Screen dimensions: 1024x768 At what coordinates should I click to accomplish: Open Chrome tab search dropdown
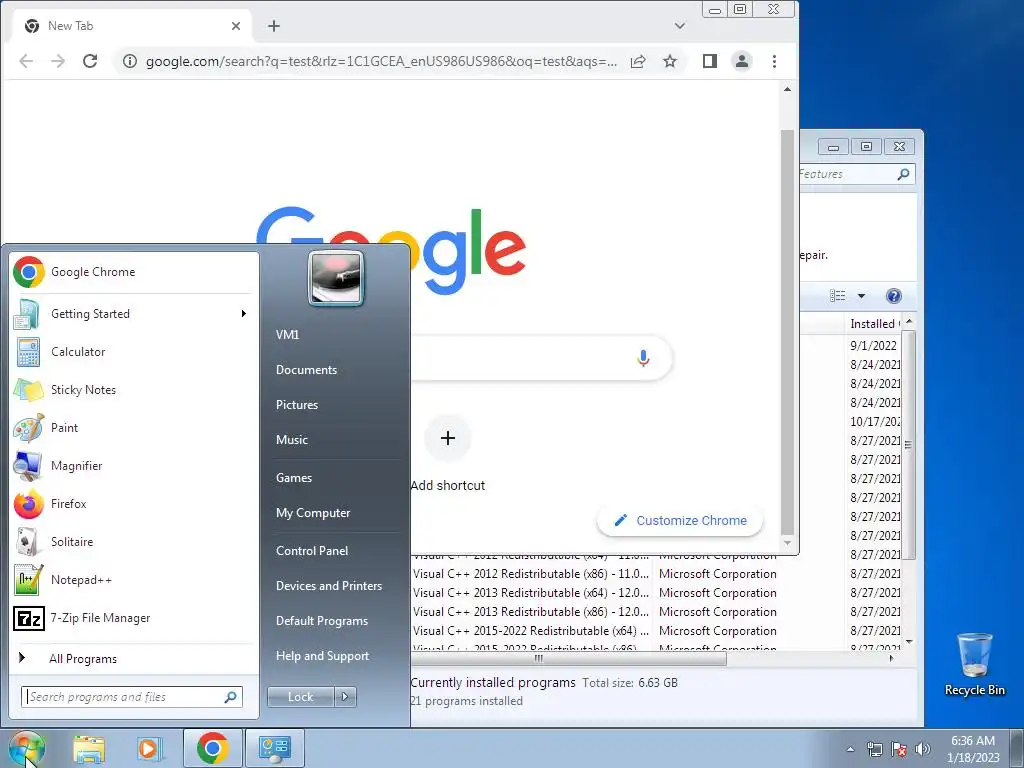tap(680, 26)
